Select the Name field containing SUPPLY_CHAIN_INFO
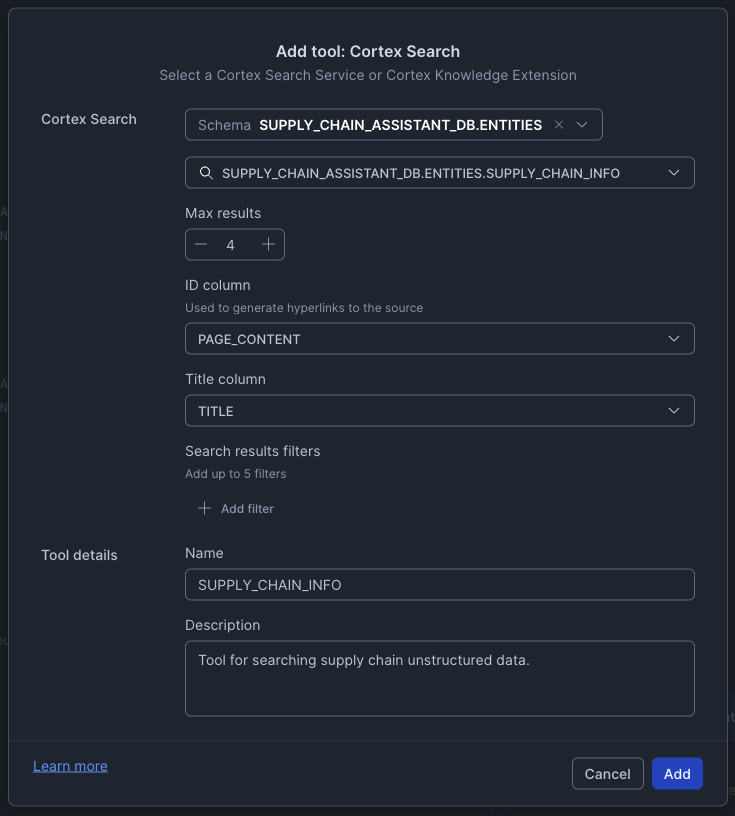Screen dimensions: 735x816 pyautogui.click(x=440, y=584)
